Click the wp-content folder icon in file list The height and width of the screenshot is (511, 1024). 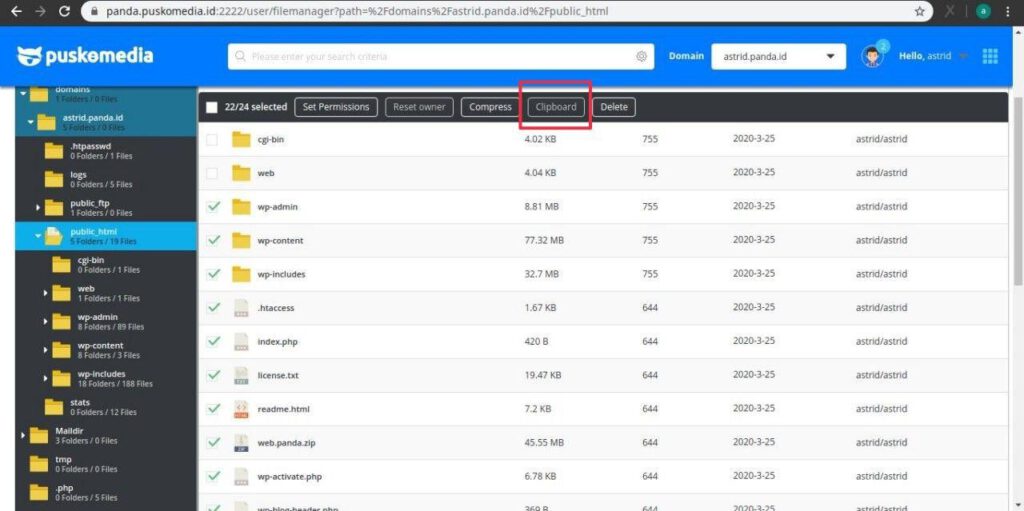click(241, 240)
